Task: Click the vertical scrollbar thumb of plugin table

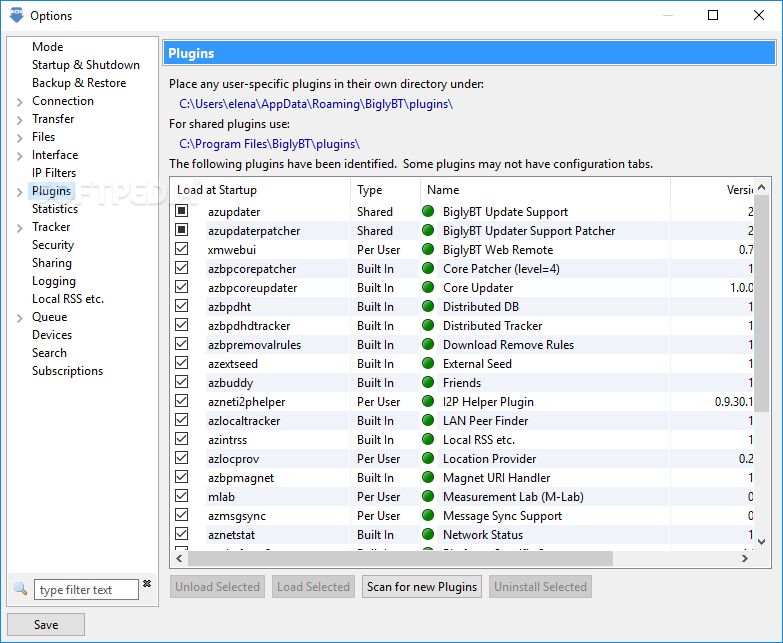Action: [x=761, y=304]
